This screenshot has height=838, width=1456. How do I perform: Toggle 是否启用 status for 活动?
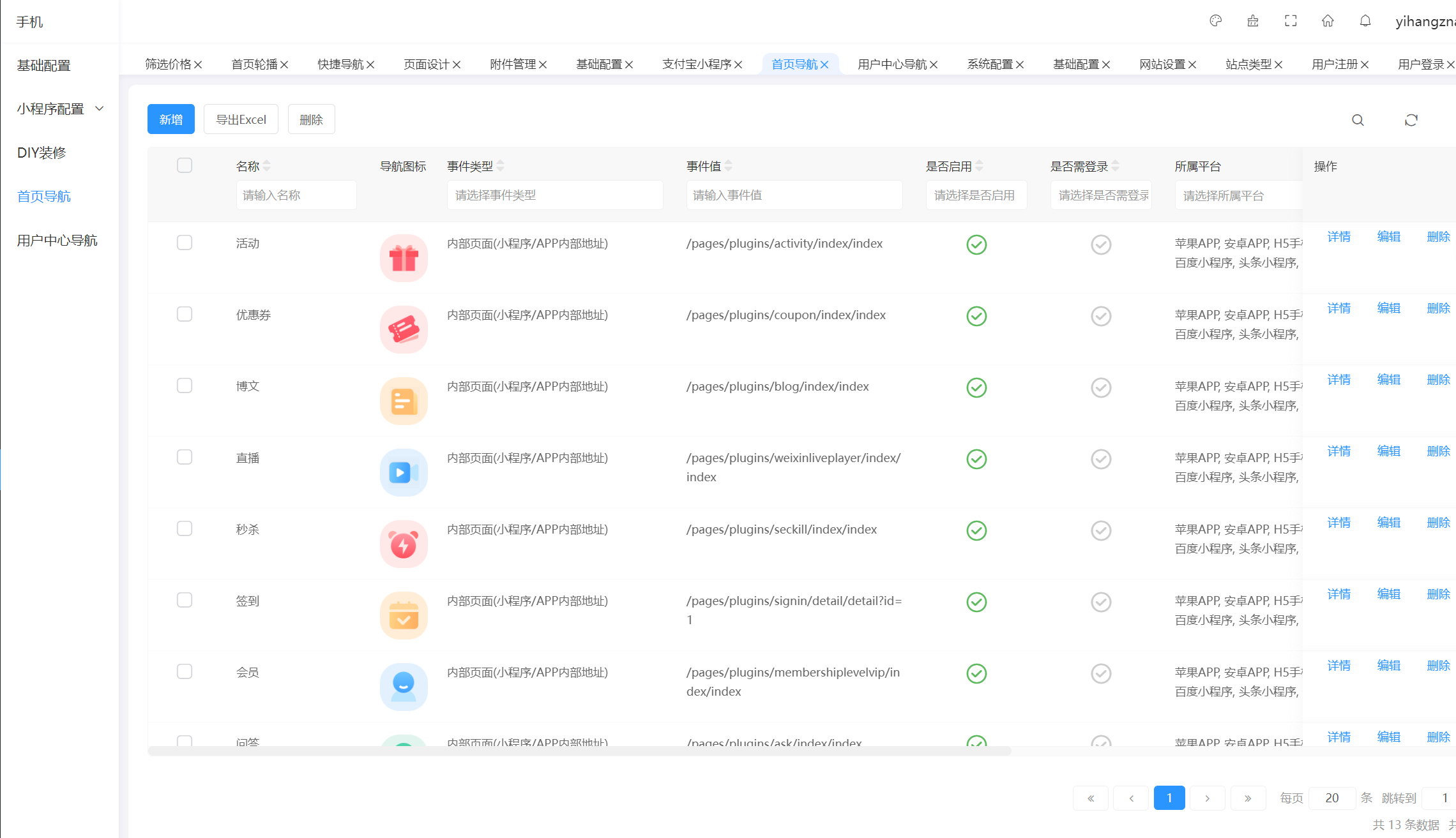[976, 244]
